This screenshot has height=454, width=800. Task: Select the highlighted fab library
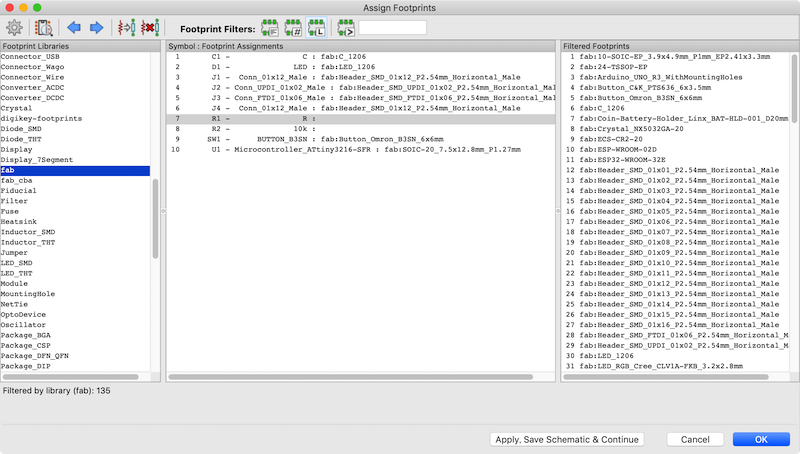[75, 170]
